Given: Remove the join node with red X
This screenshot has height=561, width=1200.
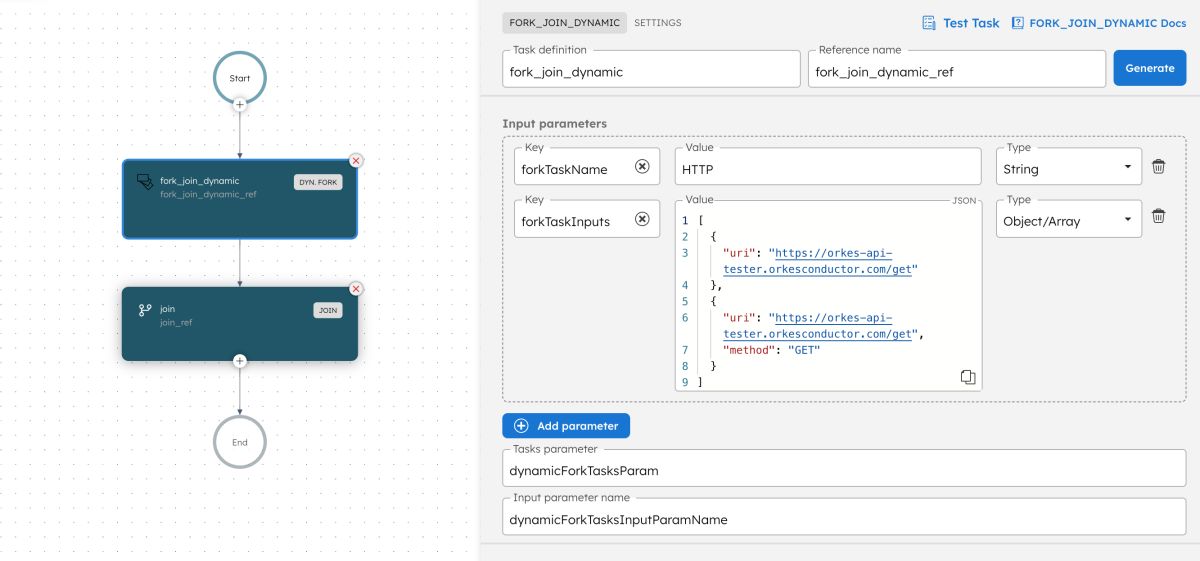Looking at the screenshot, I should (356, 288).
